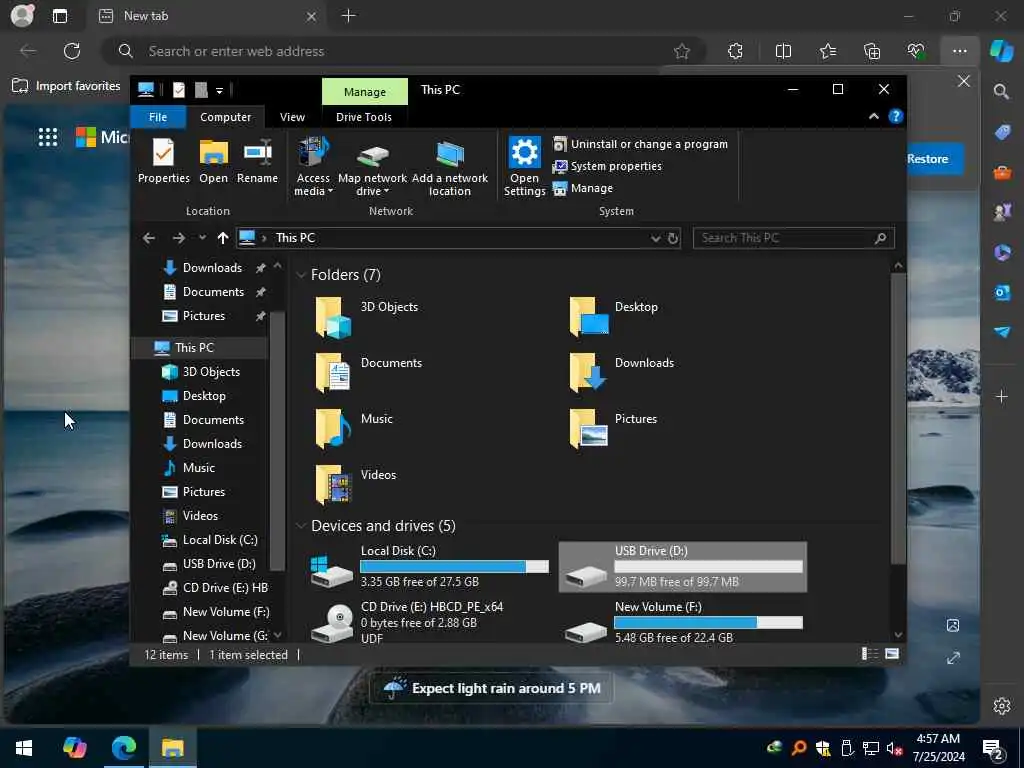Viewport: 1024px width, 768px height.
Task: Select This PC in navigation pane
Action: [x=194, y=347]
